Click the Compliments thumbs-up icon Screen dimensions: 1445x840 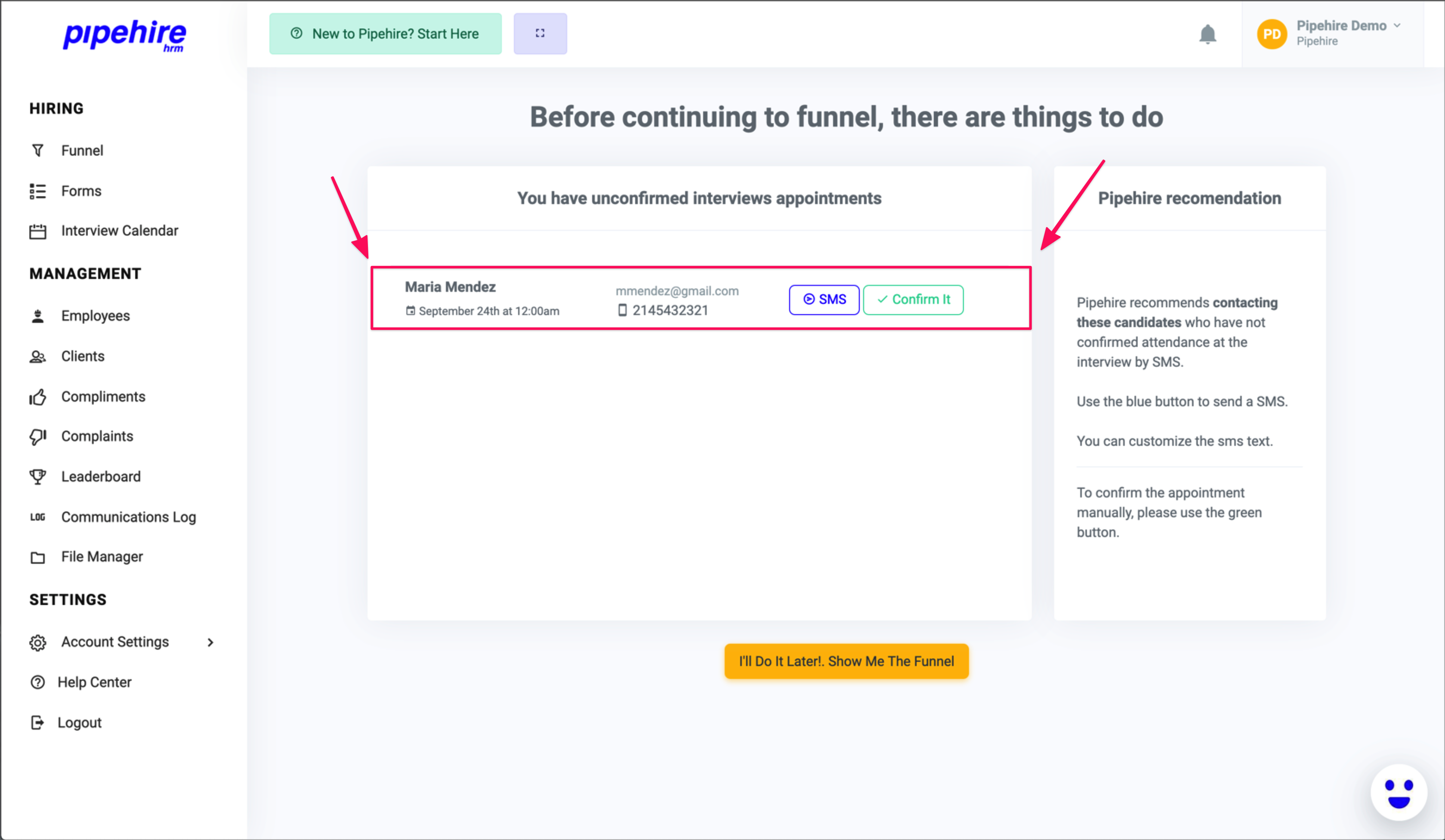38,397
